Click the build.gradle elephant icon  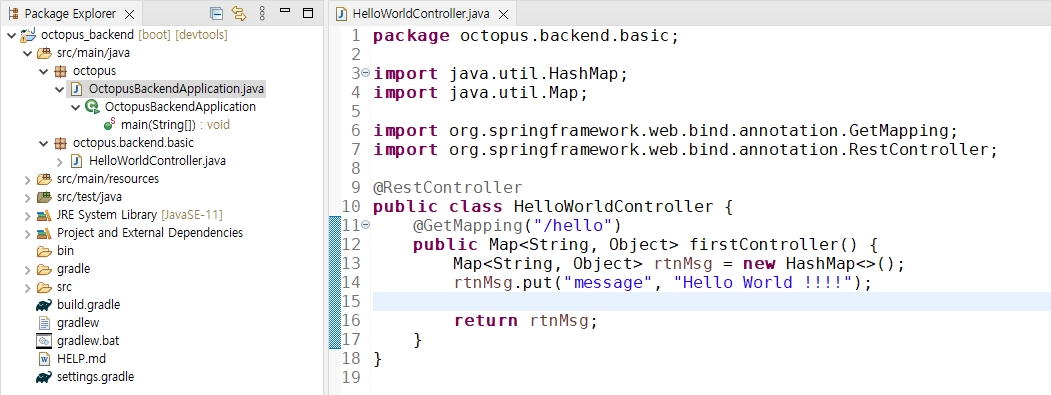point(44,305)
